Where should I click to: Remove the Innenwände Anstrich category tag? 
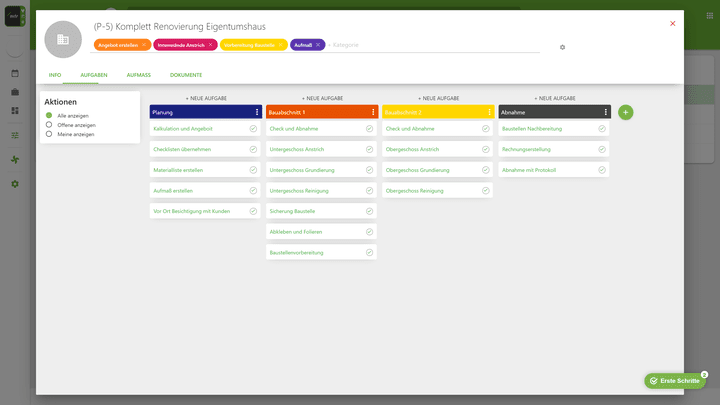[x=210, y=45]
